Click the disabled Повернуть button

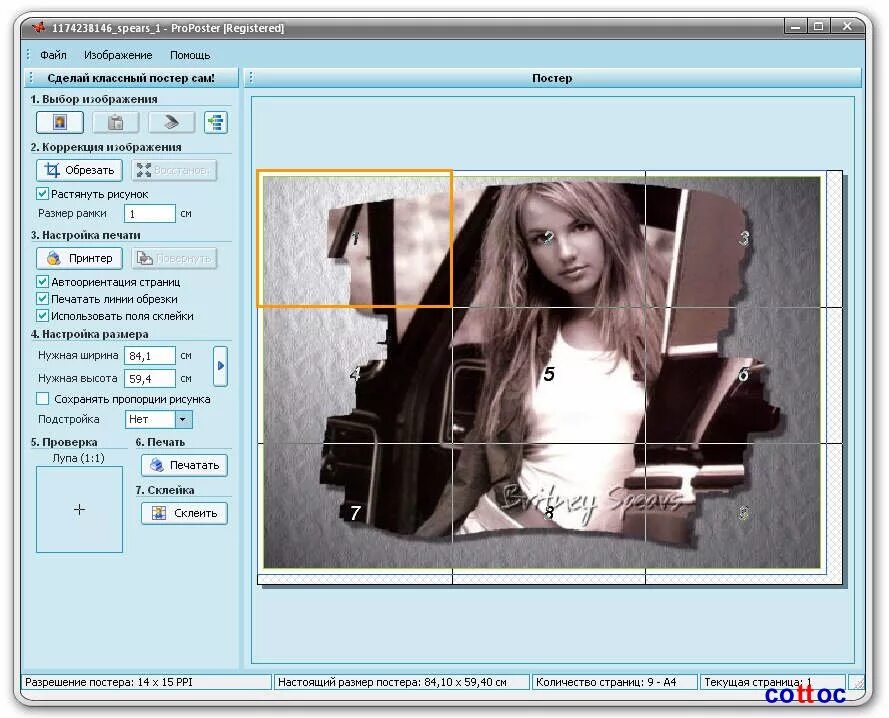[174, 258]
